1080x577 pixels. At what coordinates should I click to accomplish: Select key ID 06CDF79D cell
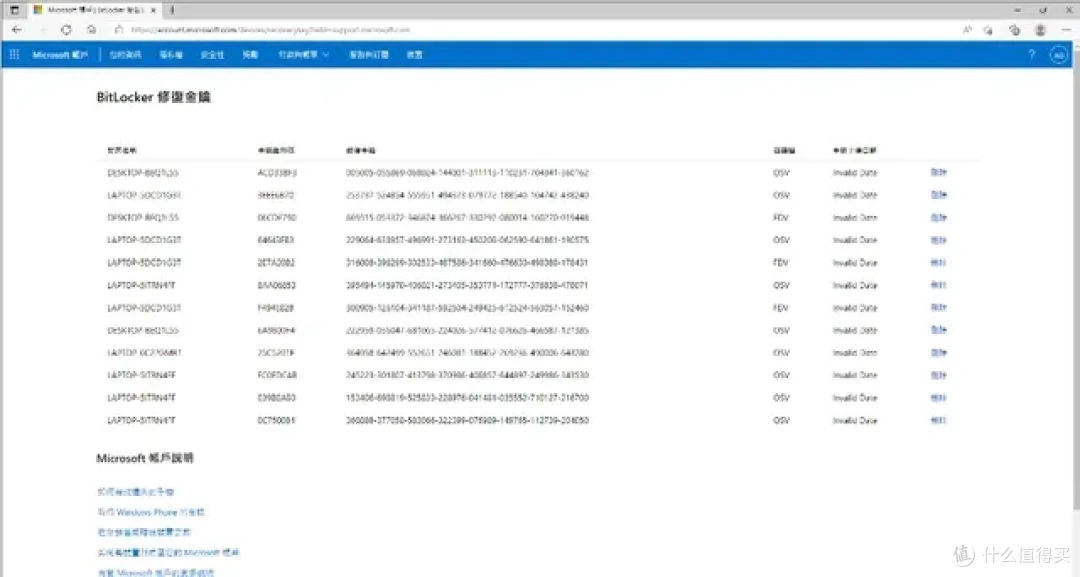(x=276, y=218)
